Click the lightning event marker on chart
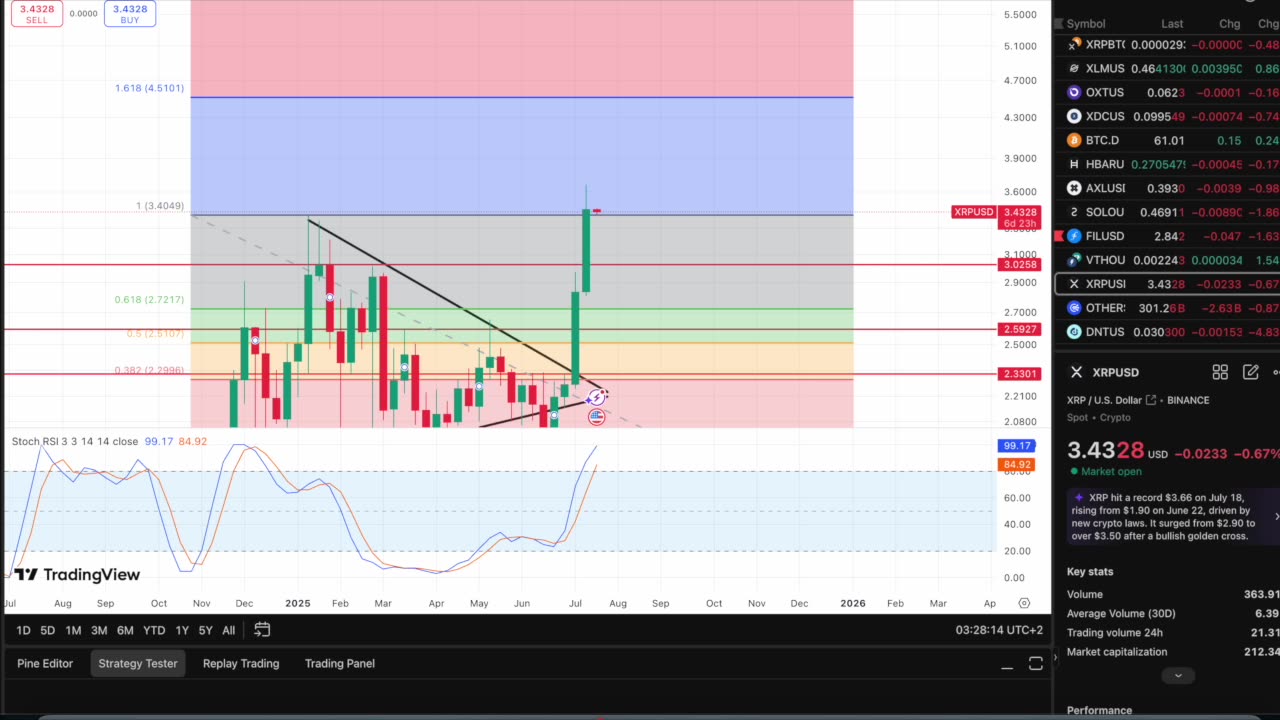Screen dimensions: 1280x720 (x=597, y=397)
